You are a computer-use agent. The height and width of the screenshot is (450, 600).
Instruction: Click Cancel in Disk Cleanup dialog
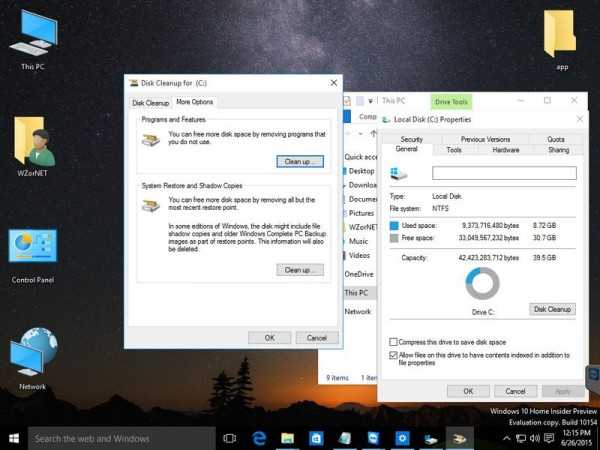pyautogui.click(x=317, y=338)
